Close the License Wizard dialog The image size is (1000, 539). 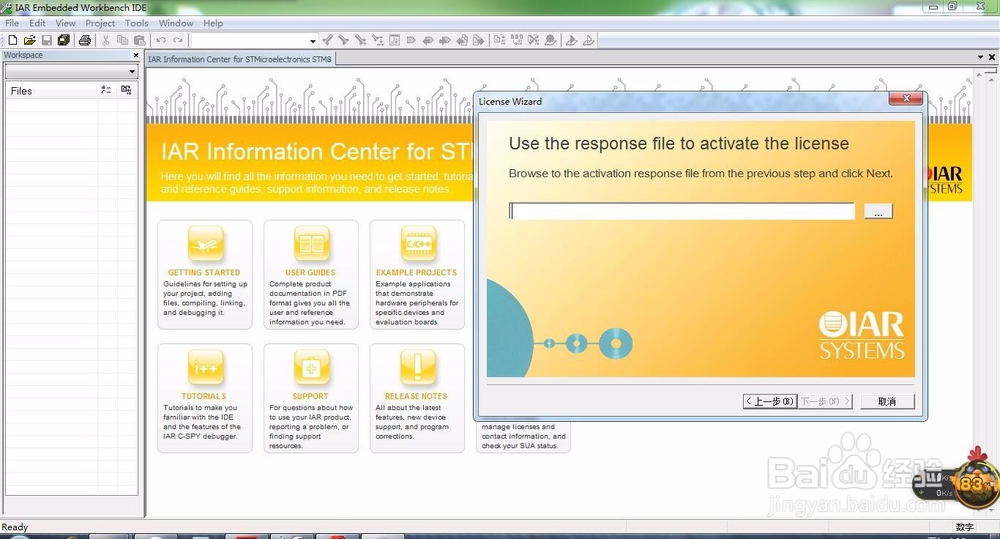pyautogui.click(x=906, y=98)
